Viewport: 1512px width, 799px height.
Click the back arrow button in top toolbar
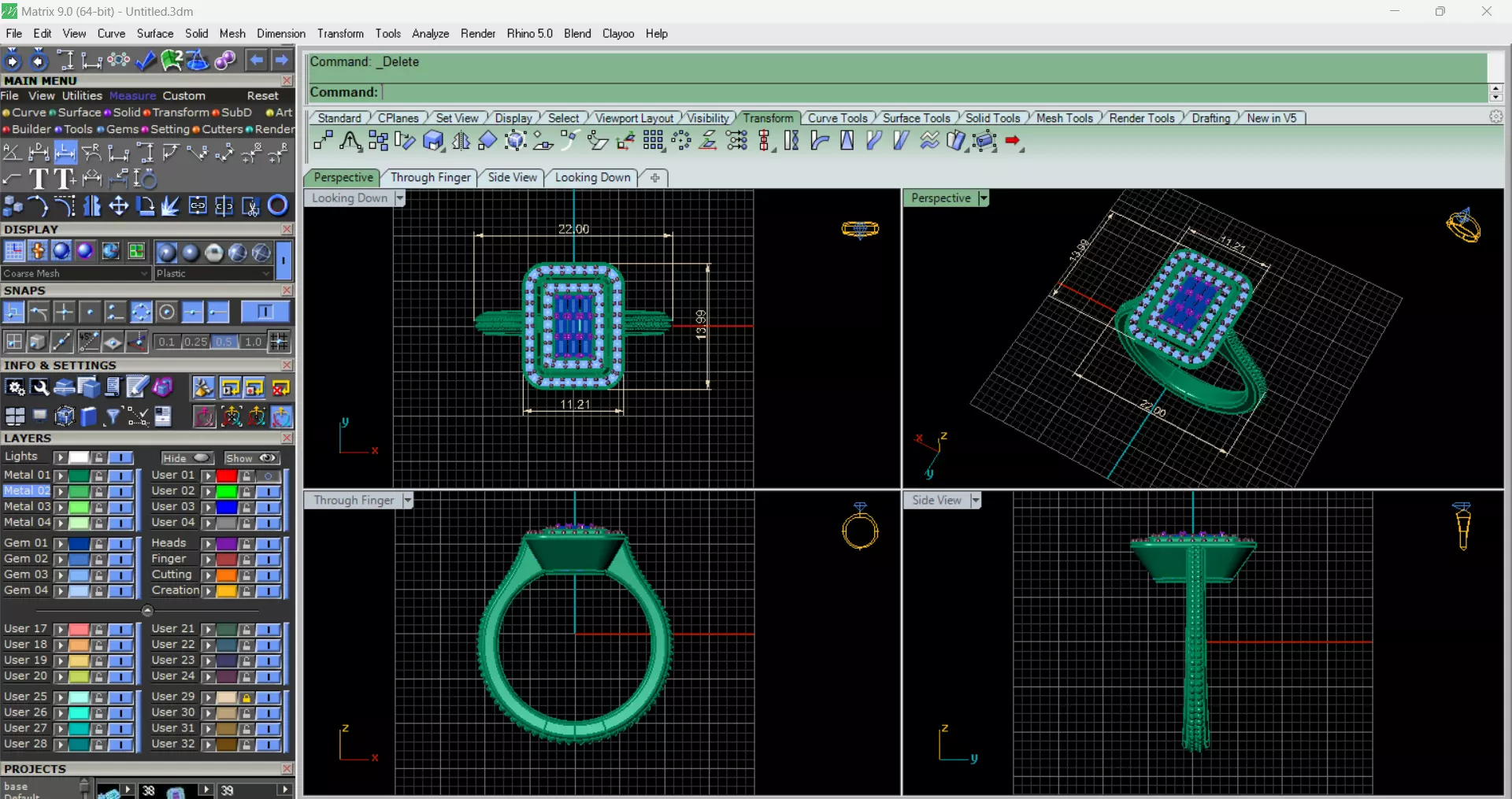256,60
